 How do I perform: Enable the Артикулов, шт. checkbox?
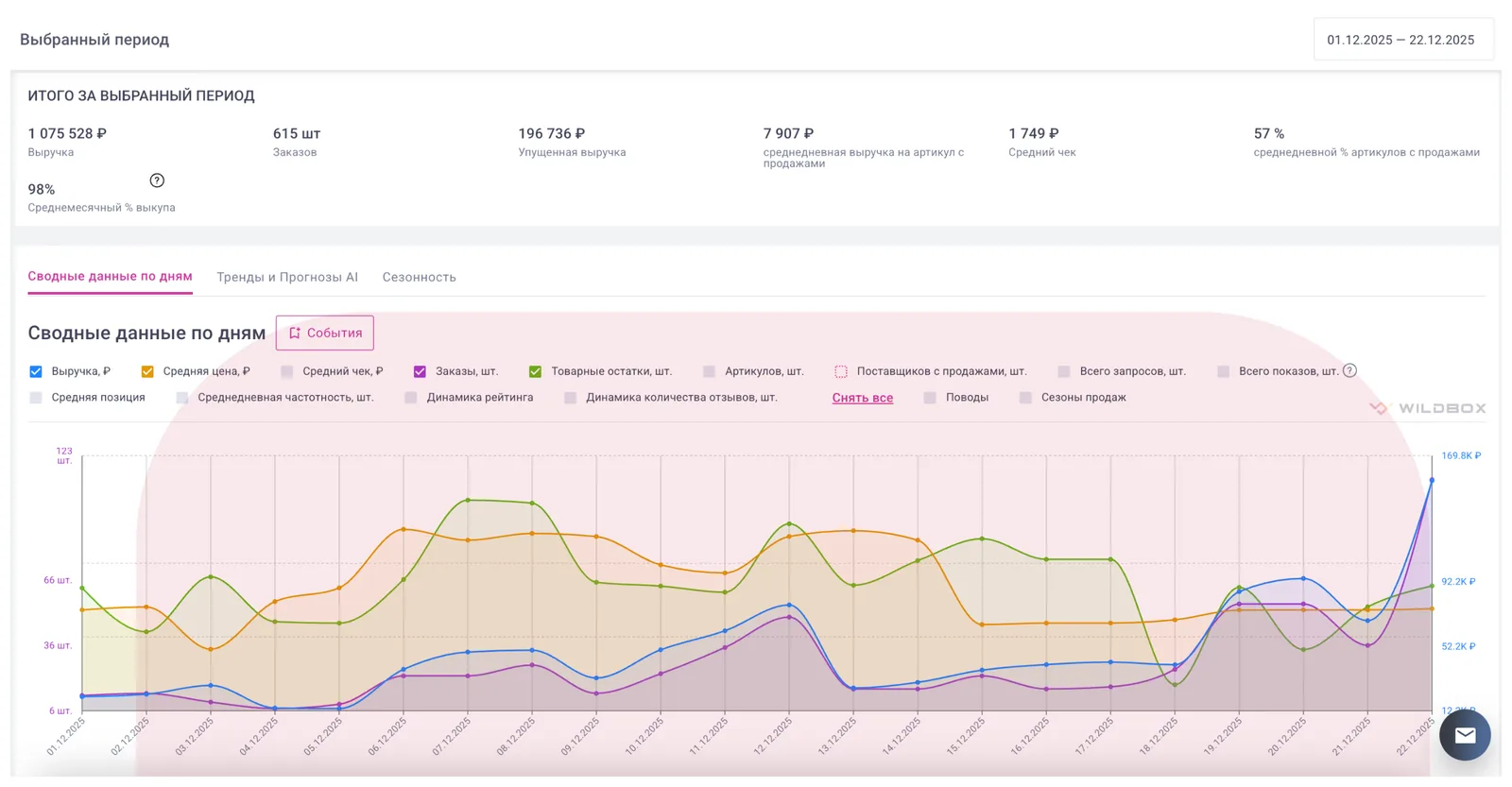tap(709, 371)
